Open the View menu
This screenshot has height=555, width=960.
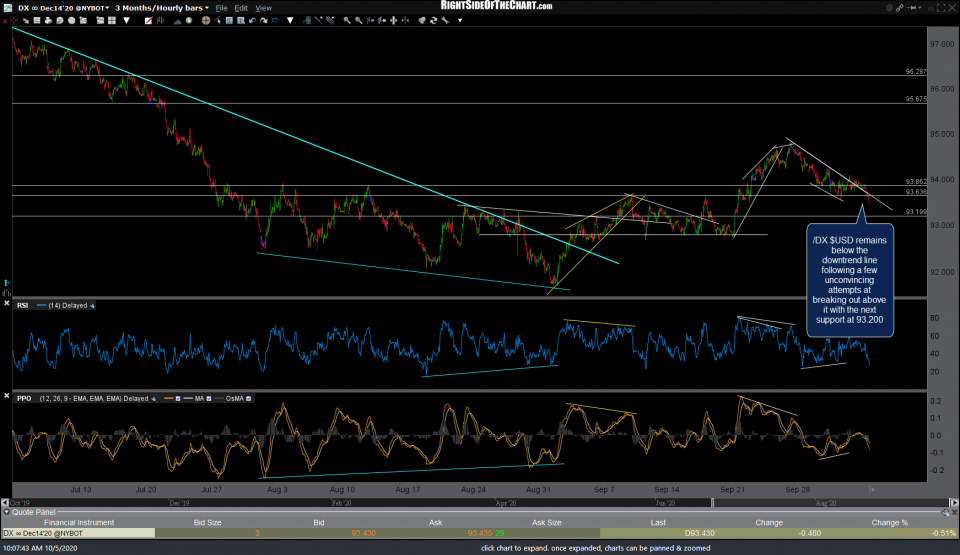[264, 7]
